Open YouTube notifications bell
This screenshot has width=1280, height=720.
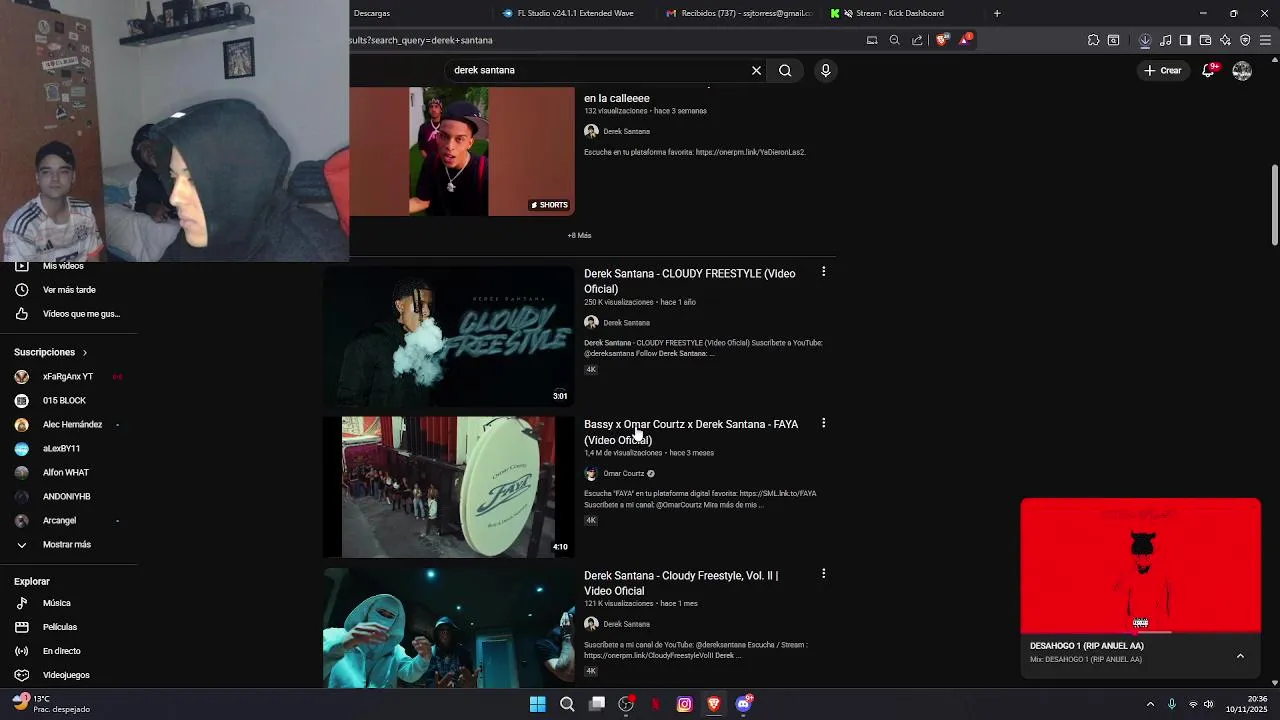(x=1208, y=70)
